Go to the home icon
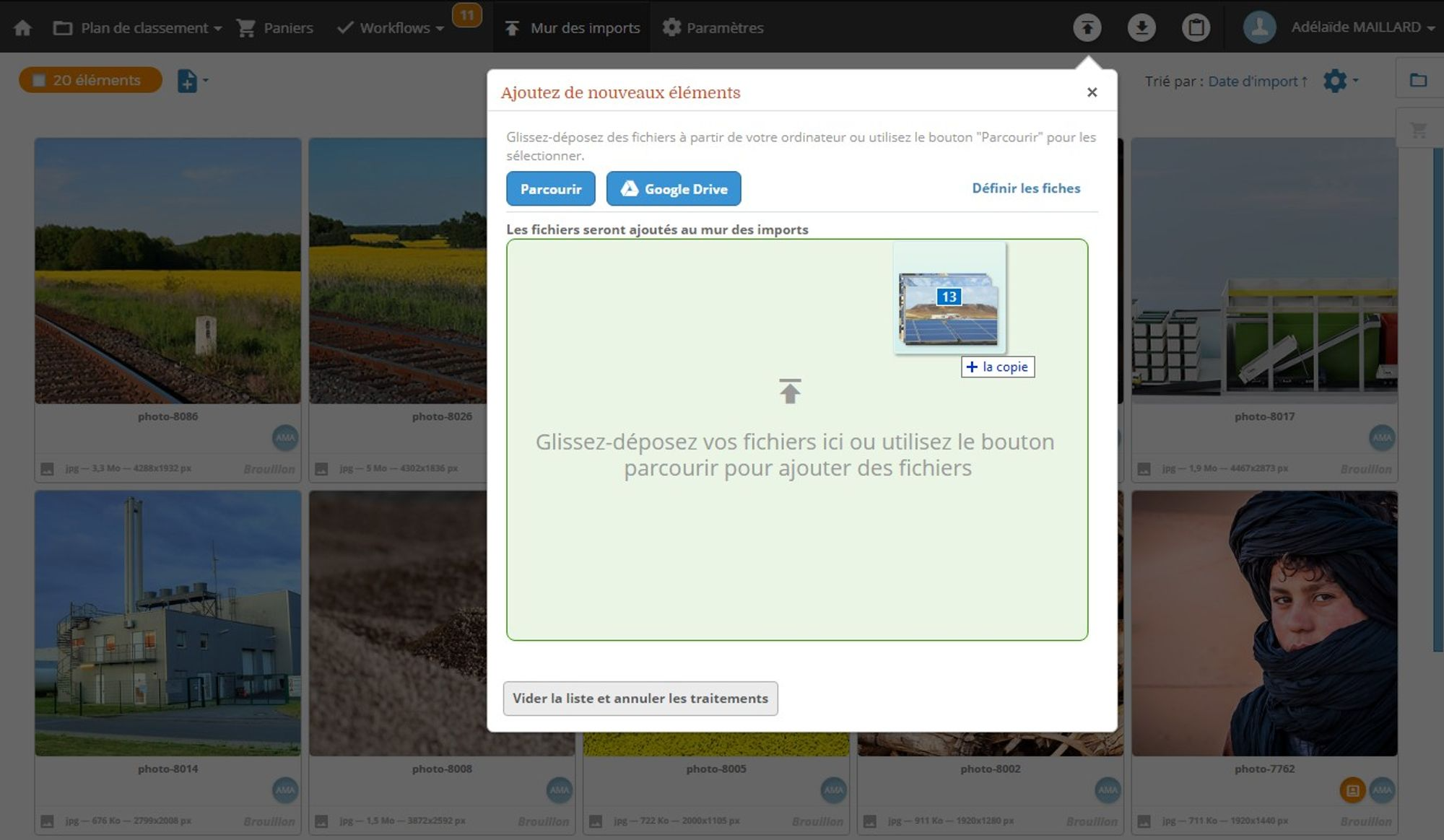Image resolution: width=1444 pixels, height=840 pixels. point(22,27)
